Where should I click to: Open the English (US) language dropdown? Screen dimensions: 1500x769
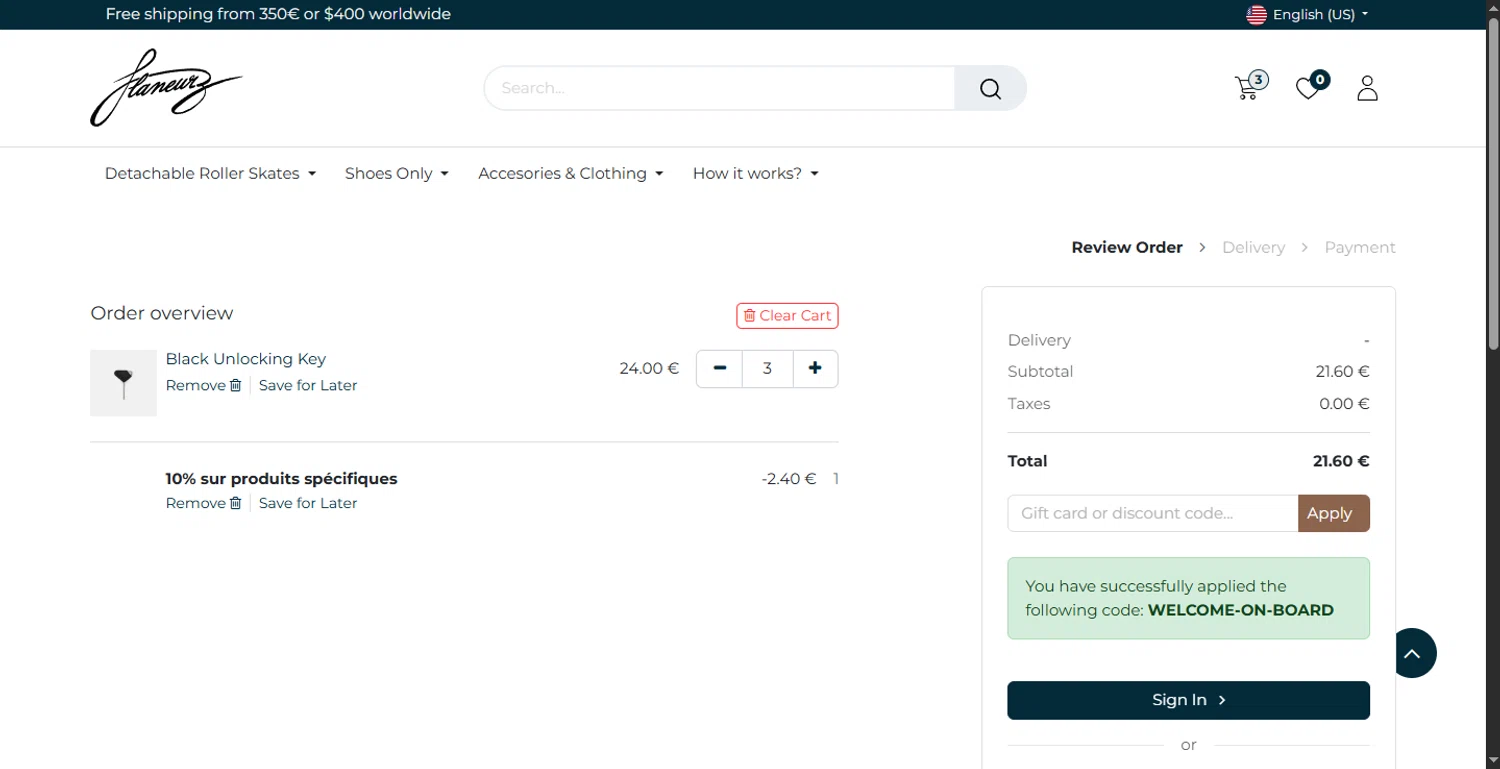(1307, 14)
